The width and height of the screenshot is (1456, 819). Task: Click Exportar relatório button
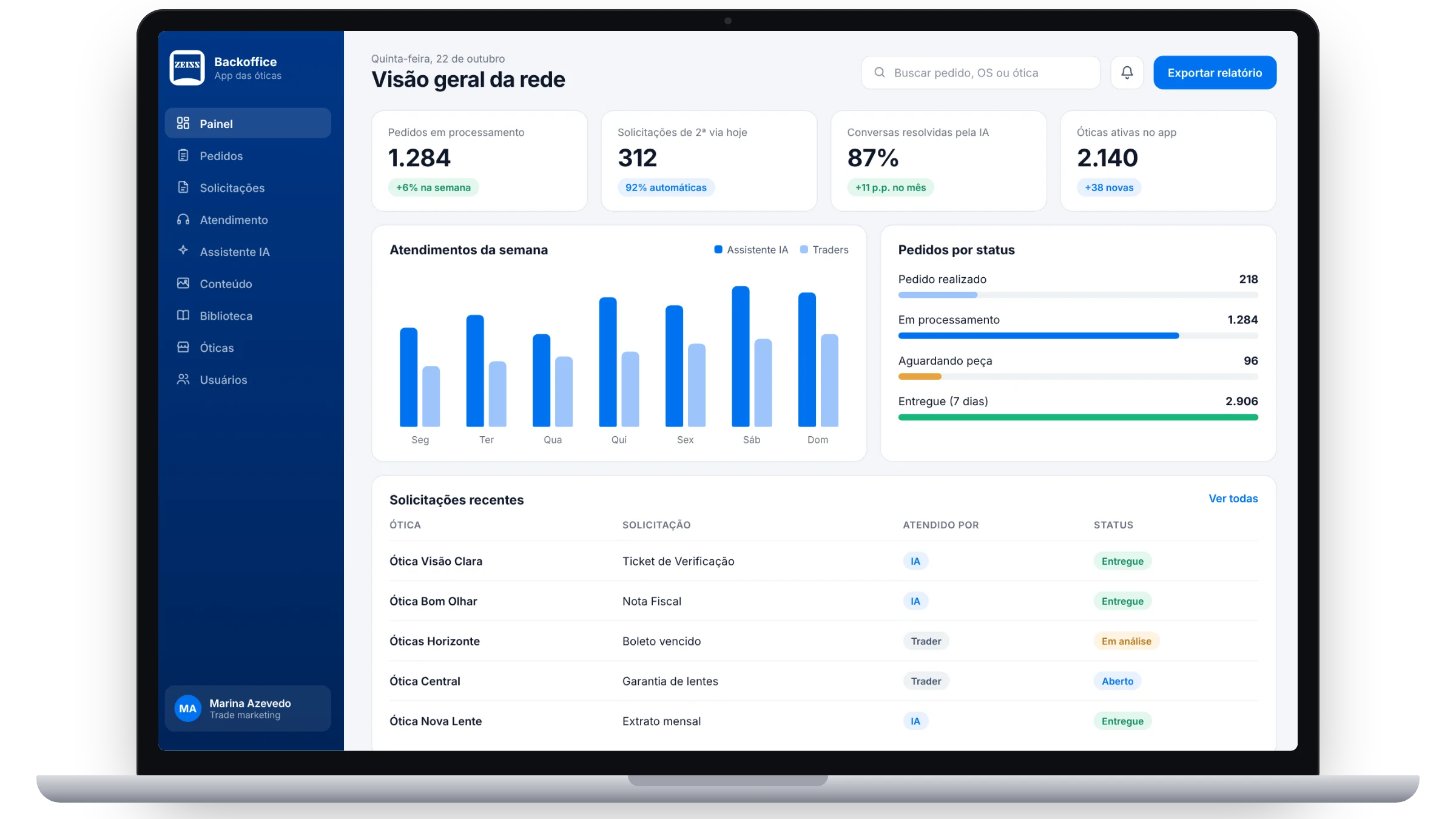coord(1215,73)
